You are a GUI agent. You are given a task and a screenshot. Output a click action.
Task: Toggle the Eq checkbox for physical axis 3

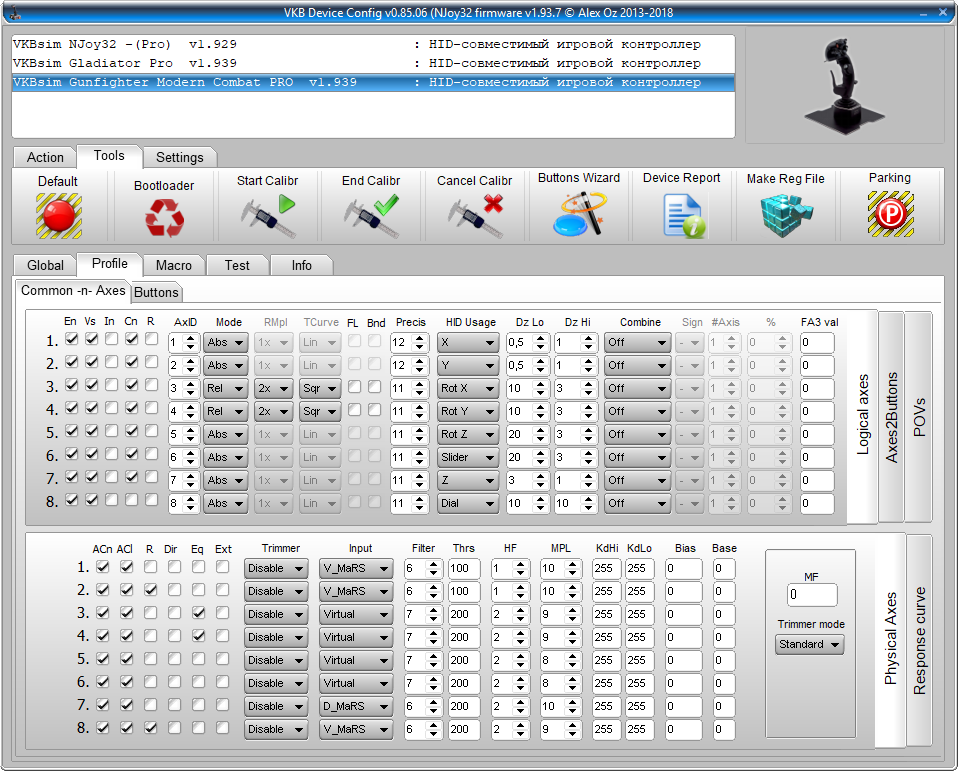tap(199, 613)
